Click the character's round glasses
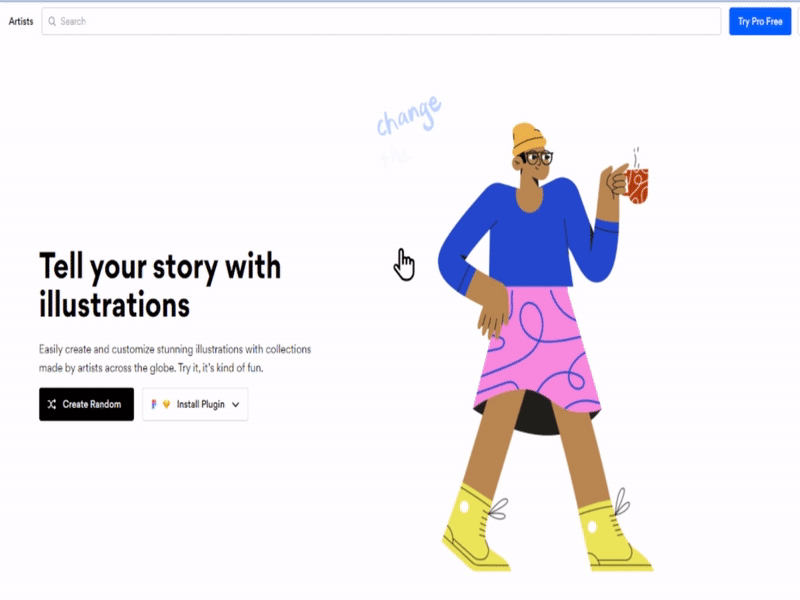This screenshot has height=600, width=800. tap(540, 158)
